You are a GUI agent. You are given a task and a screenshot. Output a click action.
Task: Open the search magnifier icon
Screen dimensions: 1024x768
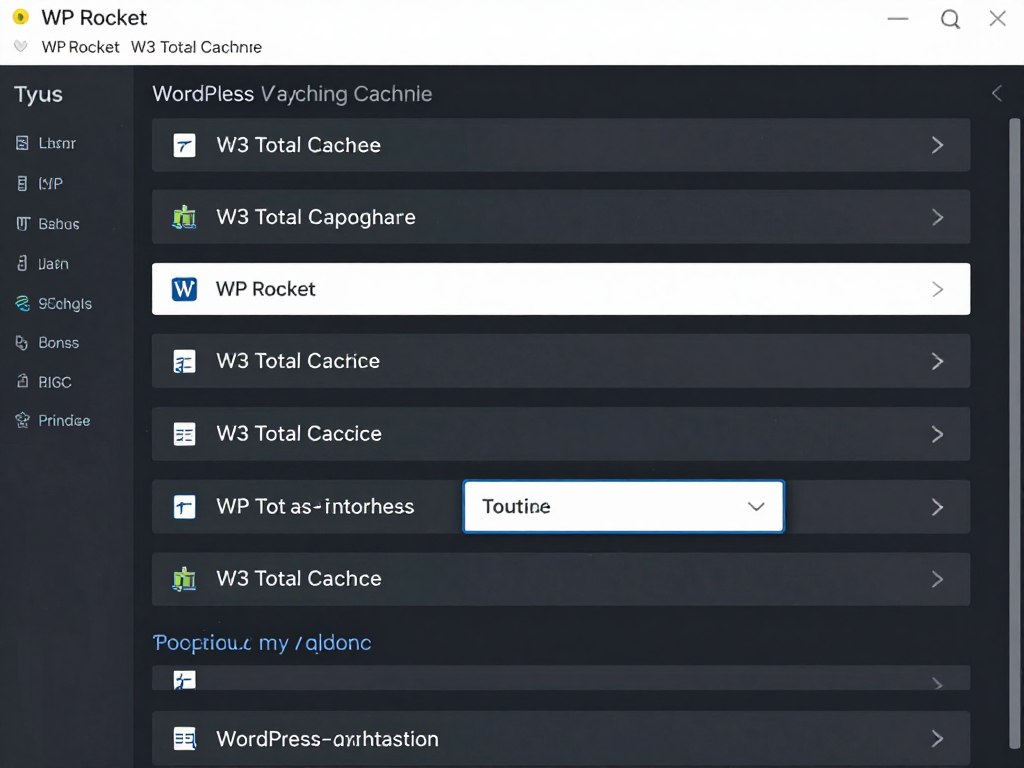click(950, 19)
